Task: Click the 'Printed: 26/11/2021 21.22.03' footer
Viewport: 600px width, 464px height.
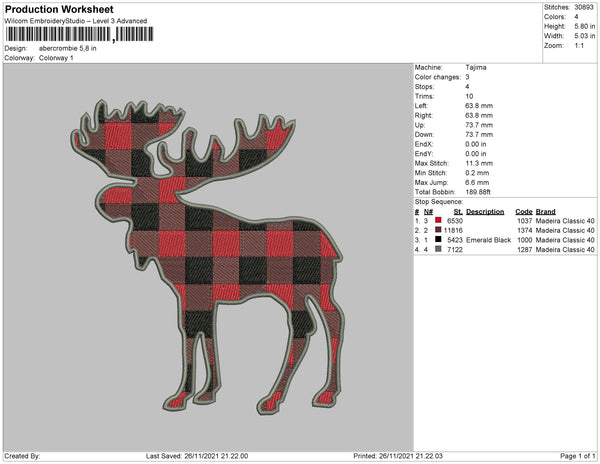Action: pyautogui.click(x=398, y=456)
